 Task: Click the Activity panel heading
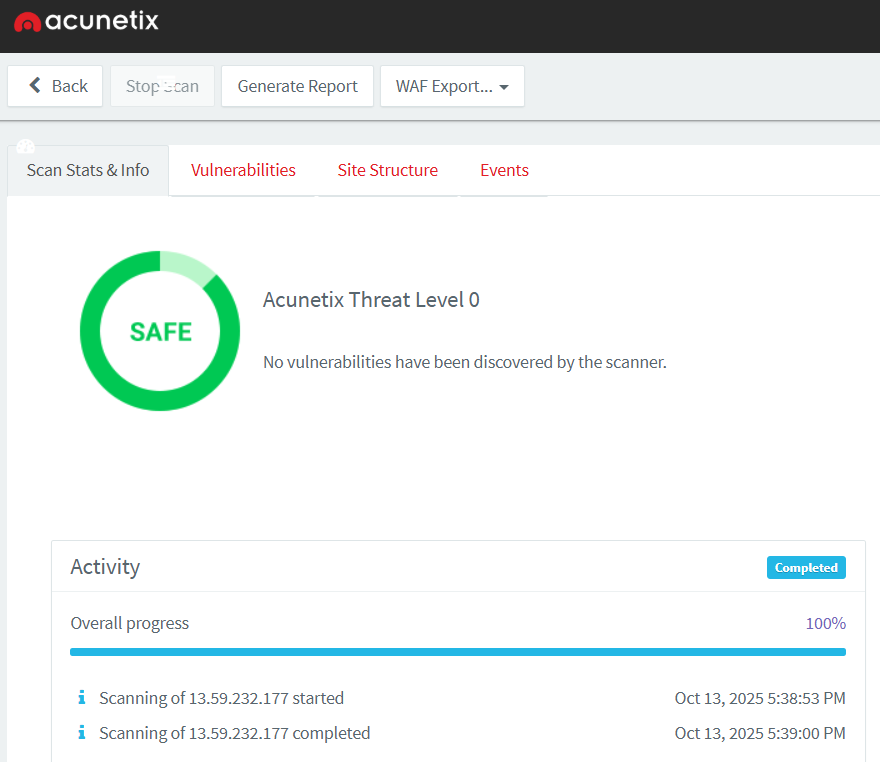105,567
